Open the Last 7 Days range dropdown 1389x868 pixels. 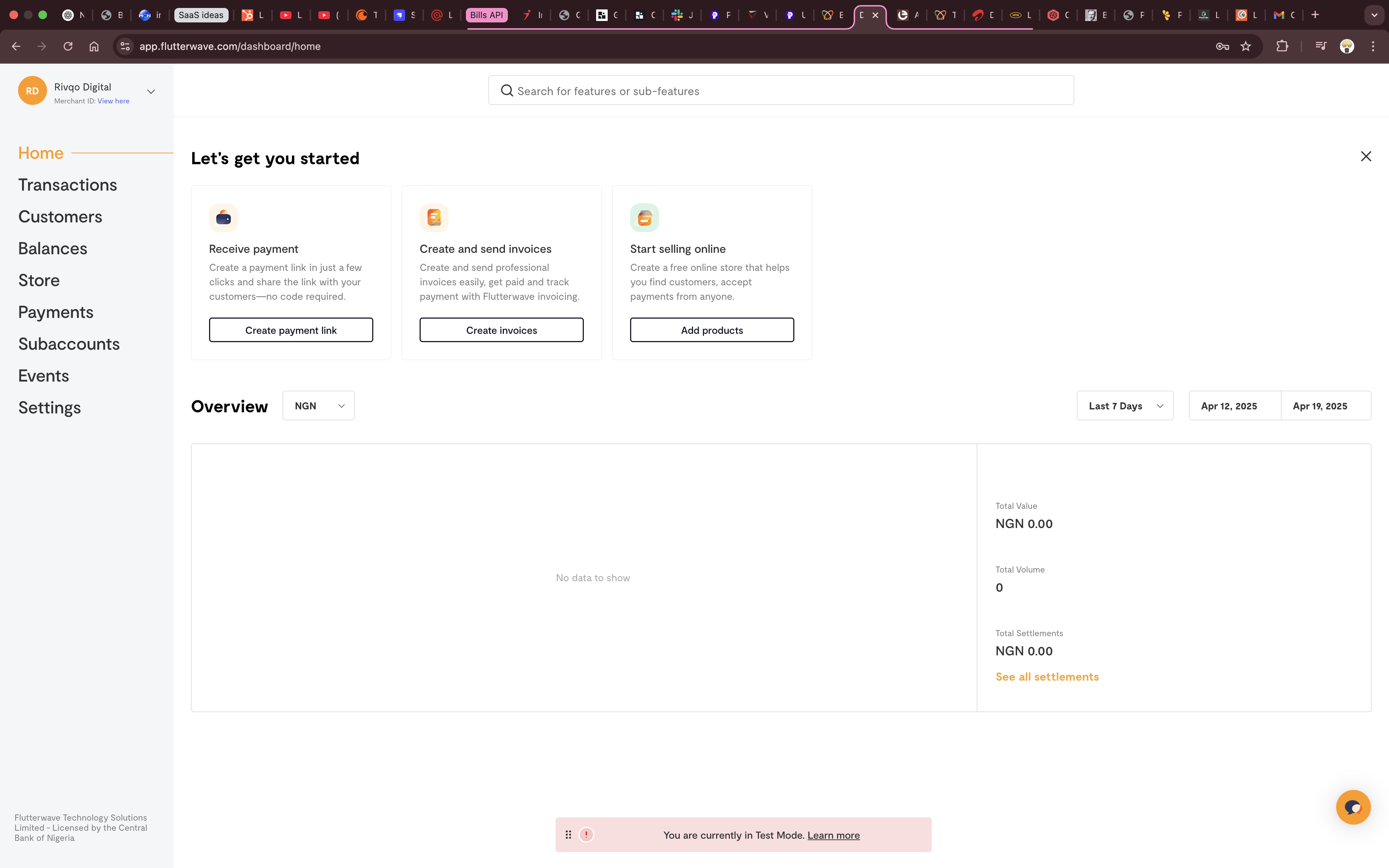coord(1125,406)
